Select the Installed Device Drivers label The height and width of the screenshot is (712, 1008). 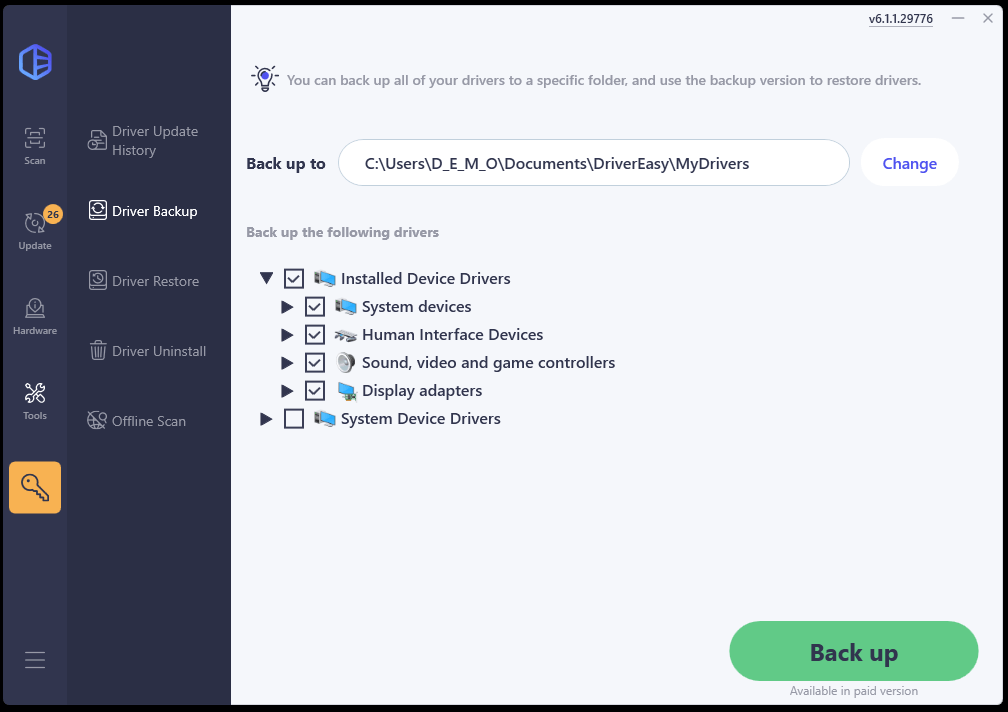(426, 278)
